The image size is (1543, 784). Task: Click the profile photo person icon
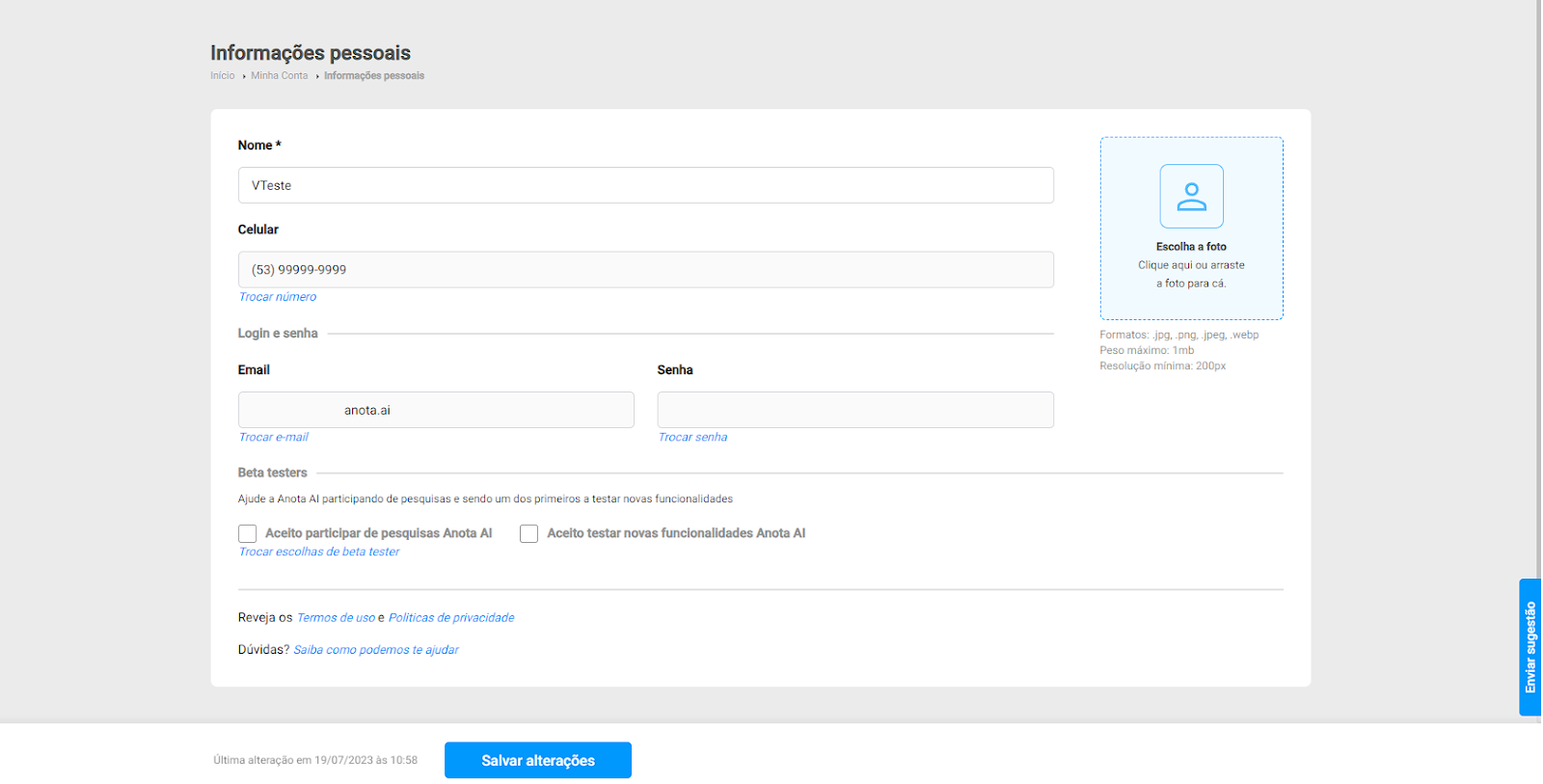(x=1191, y=197)
